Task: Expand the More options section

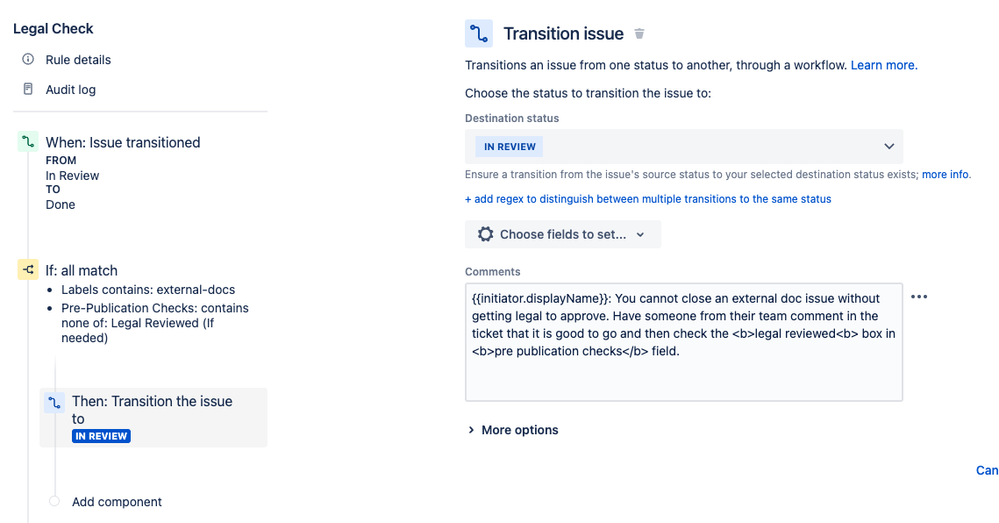Action: pyautogui.click(x=513, y=430)
